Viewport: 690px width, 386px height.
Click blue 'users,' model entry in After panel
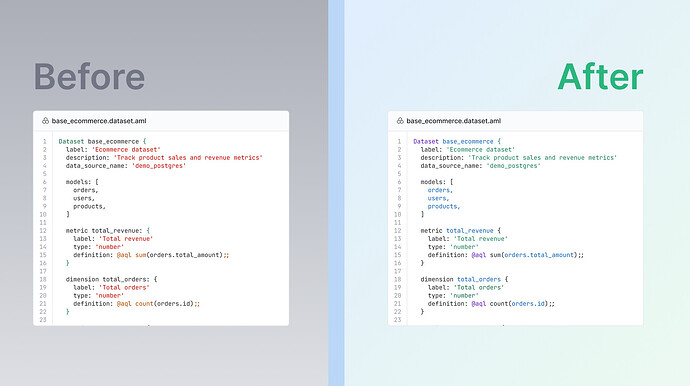(x=439, y=198)
